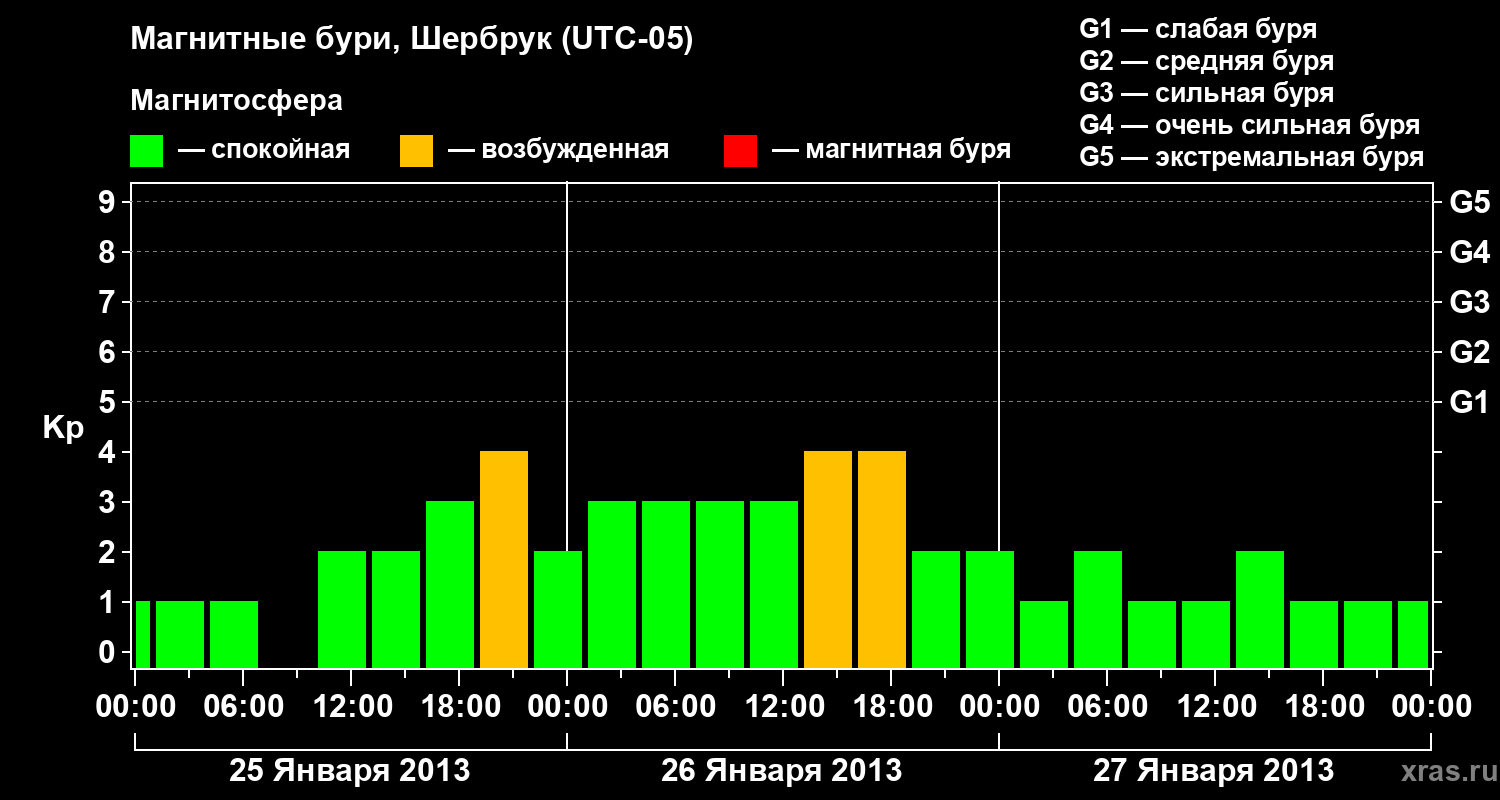Click the orange Kp 4 bar on 25 January
1500x800 pixels.
pos(504,559)
